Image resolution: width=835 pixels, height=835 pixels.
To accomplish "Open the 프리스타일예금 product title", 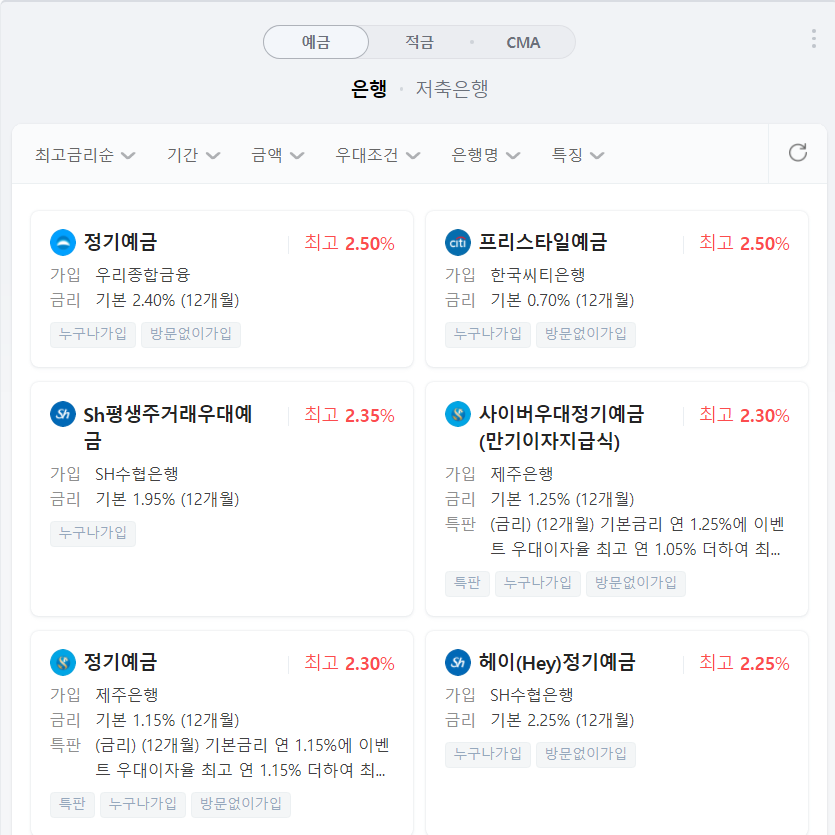I will tap(543, 242).
